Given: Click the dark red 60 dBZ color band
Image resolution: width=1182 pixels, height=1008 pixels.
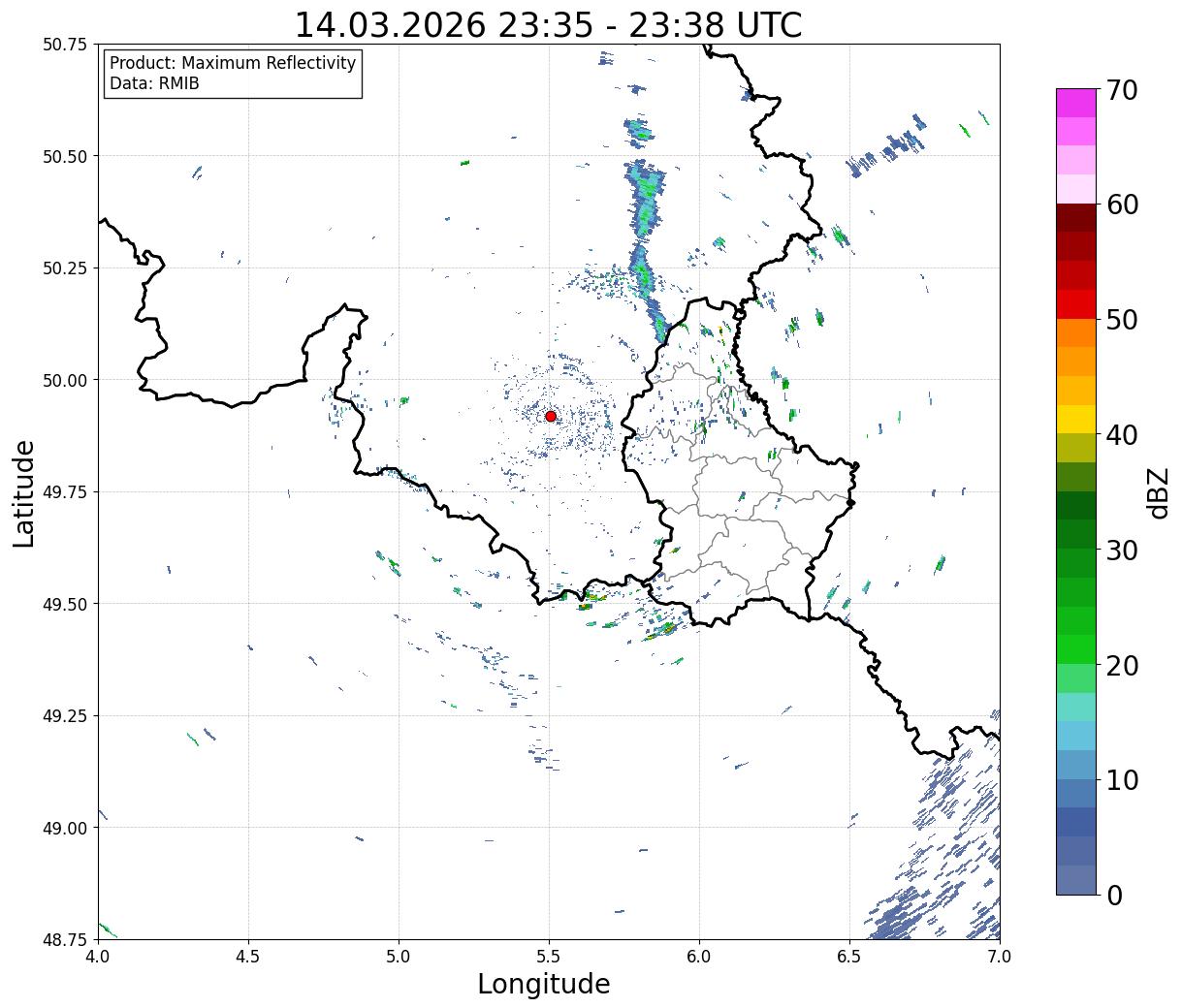Looking at the screenshot, I should point(1076,217).
